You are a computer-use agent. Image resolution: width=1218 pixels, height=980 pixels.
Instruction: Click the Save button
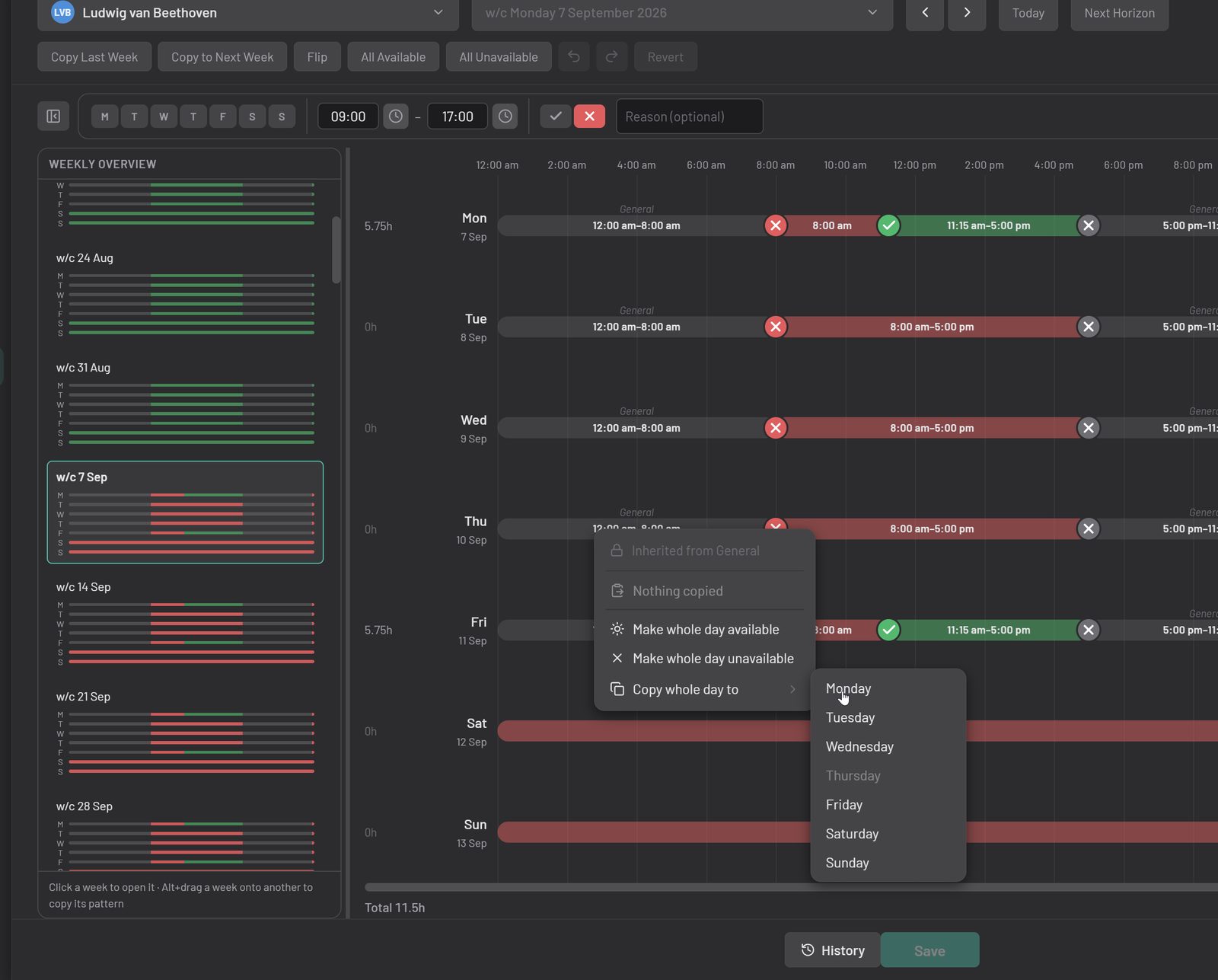pos(929,950)
